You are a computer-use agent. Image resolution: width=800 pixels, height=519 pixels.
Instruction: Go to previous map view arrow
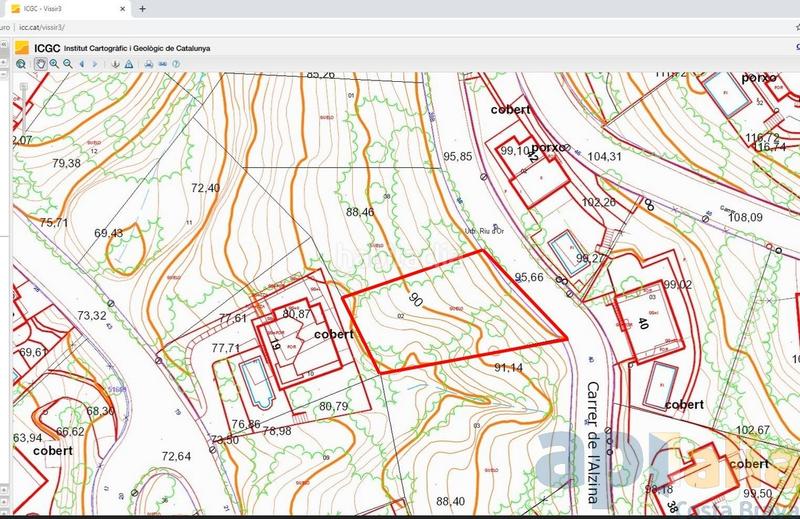coord(82,64)
